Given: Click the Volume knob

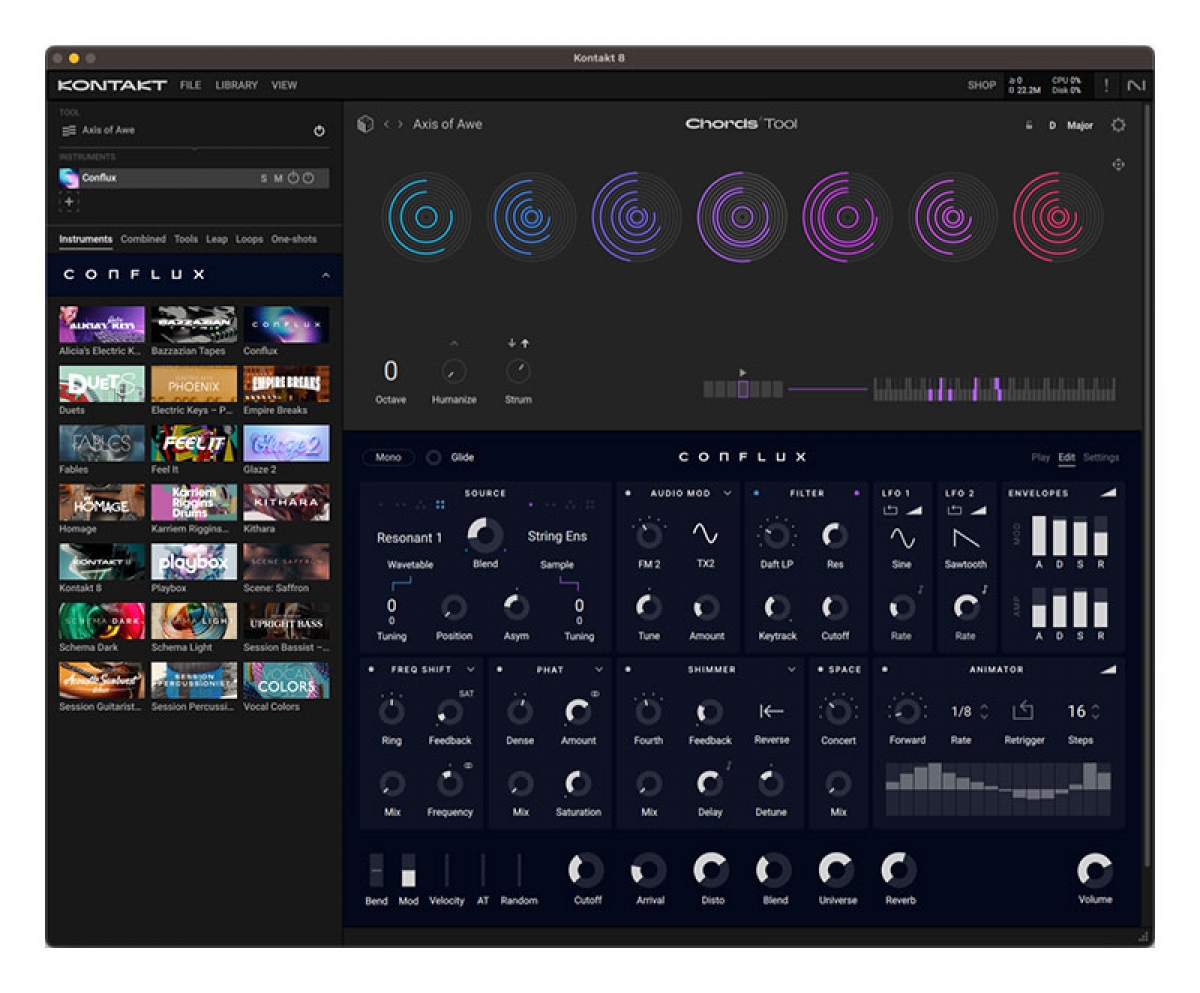Looking at the screenshot, I should point(1094,870).
